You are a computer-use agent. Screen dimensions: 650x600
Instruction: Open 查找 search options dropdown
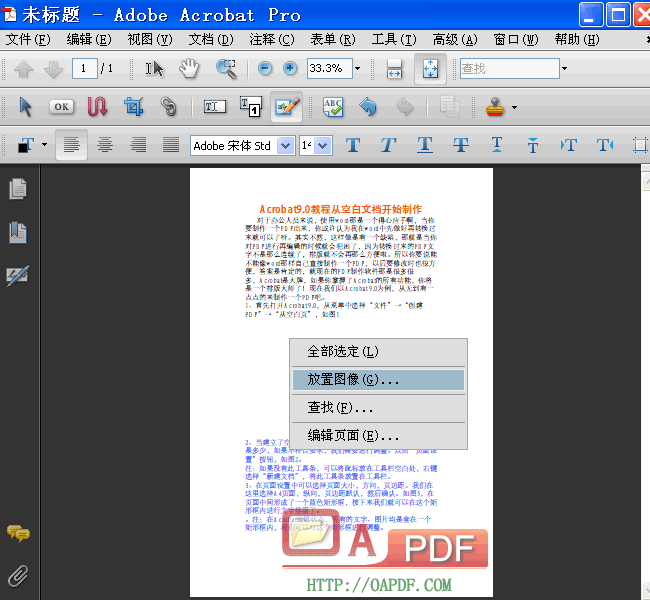tap(564, 68)
